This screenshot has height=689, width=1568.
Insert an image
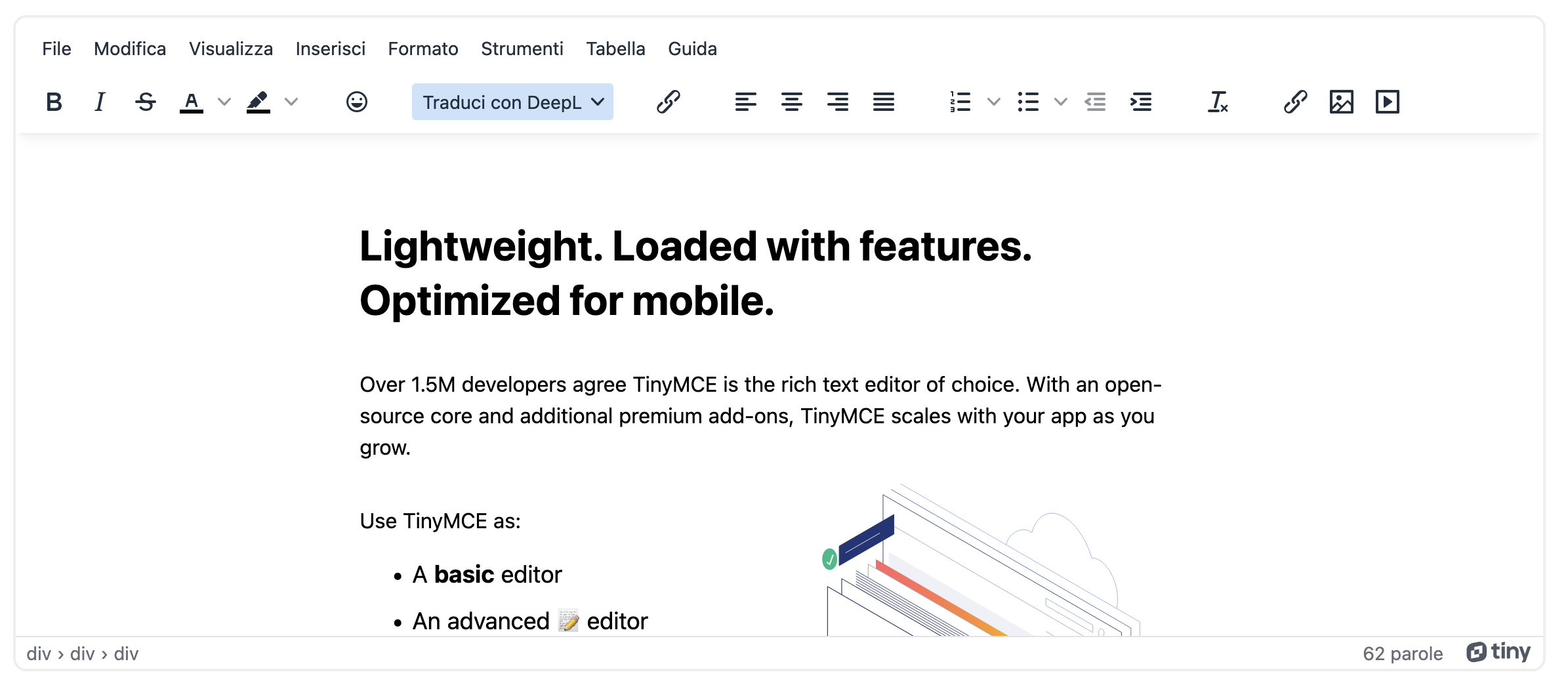1342,102
